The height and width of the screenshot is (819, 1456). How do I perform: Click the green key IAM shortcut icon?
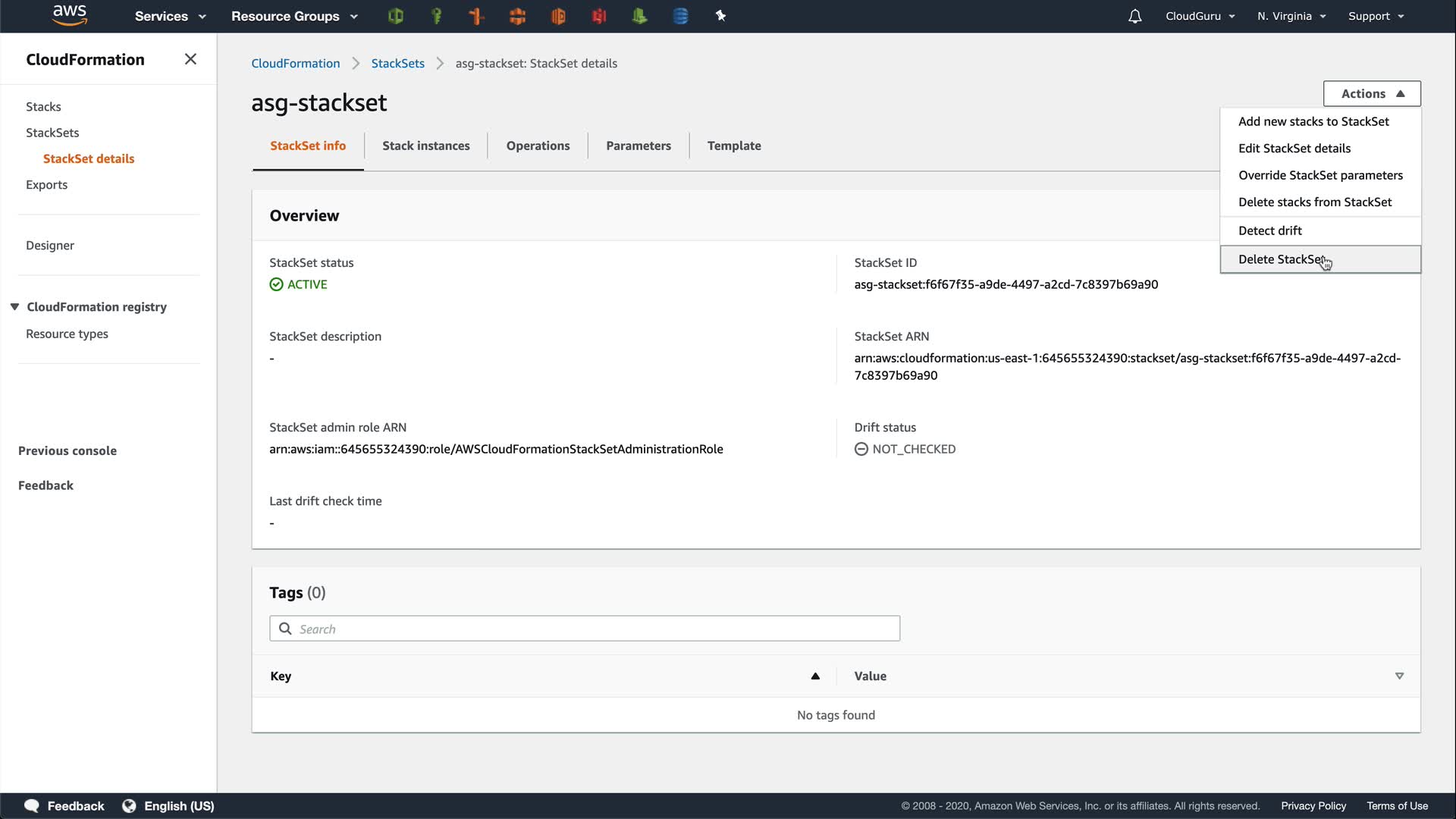point(436,16)
